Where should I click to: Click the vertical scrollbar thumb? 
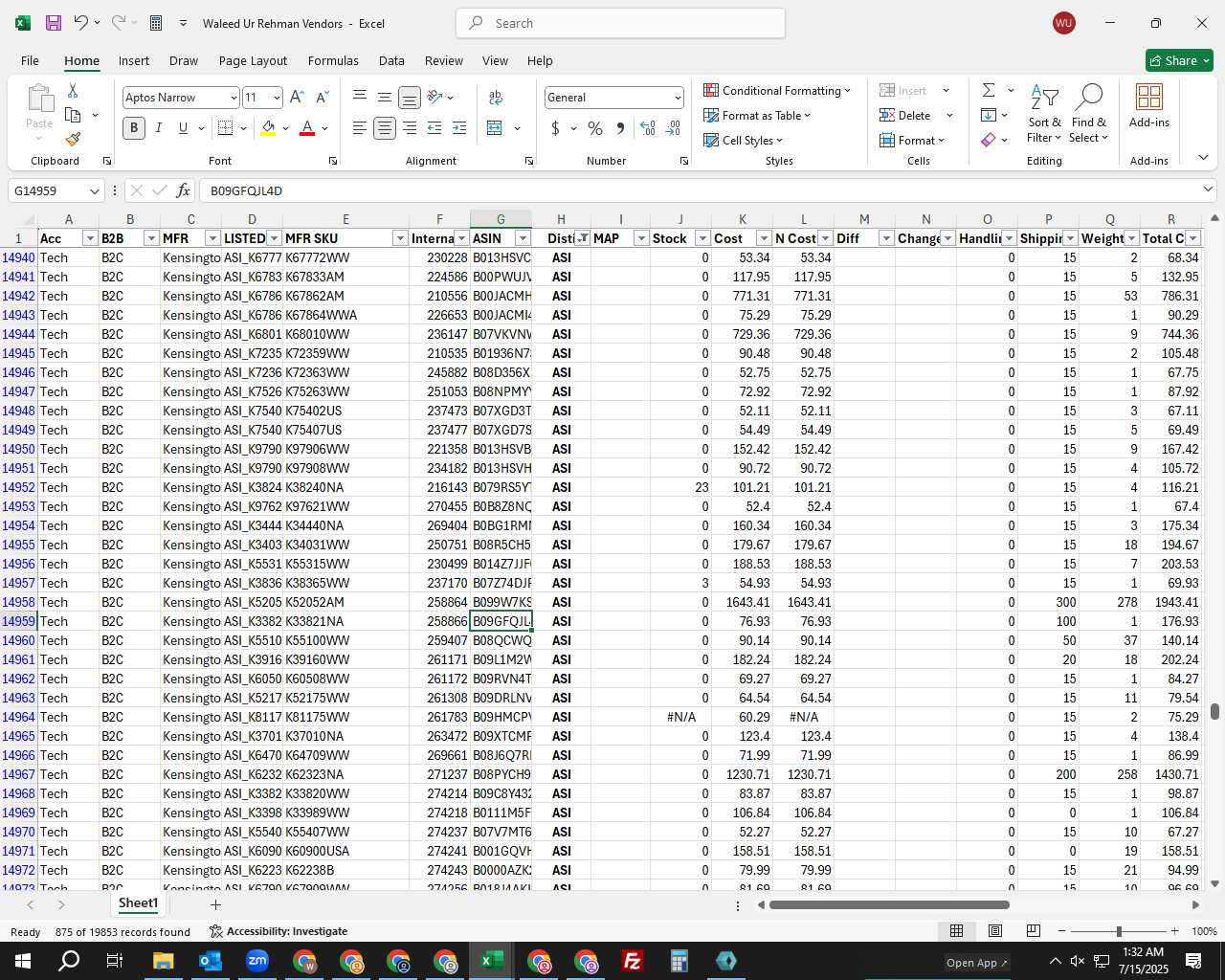[1215, 712]
